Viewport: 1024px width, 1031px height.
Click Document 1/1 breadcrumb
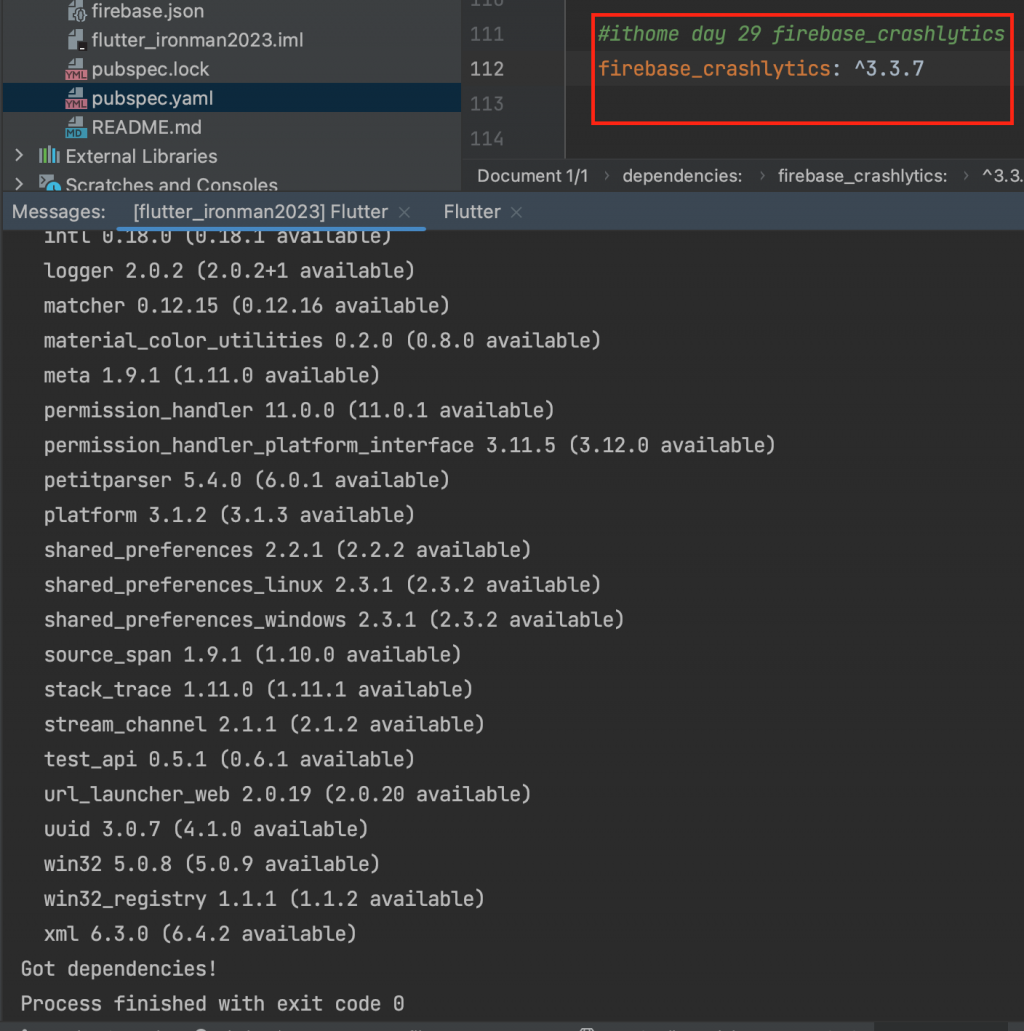point(532,176)
